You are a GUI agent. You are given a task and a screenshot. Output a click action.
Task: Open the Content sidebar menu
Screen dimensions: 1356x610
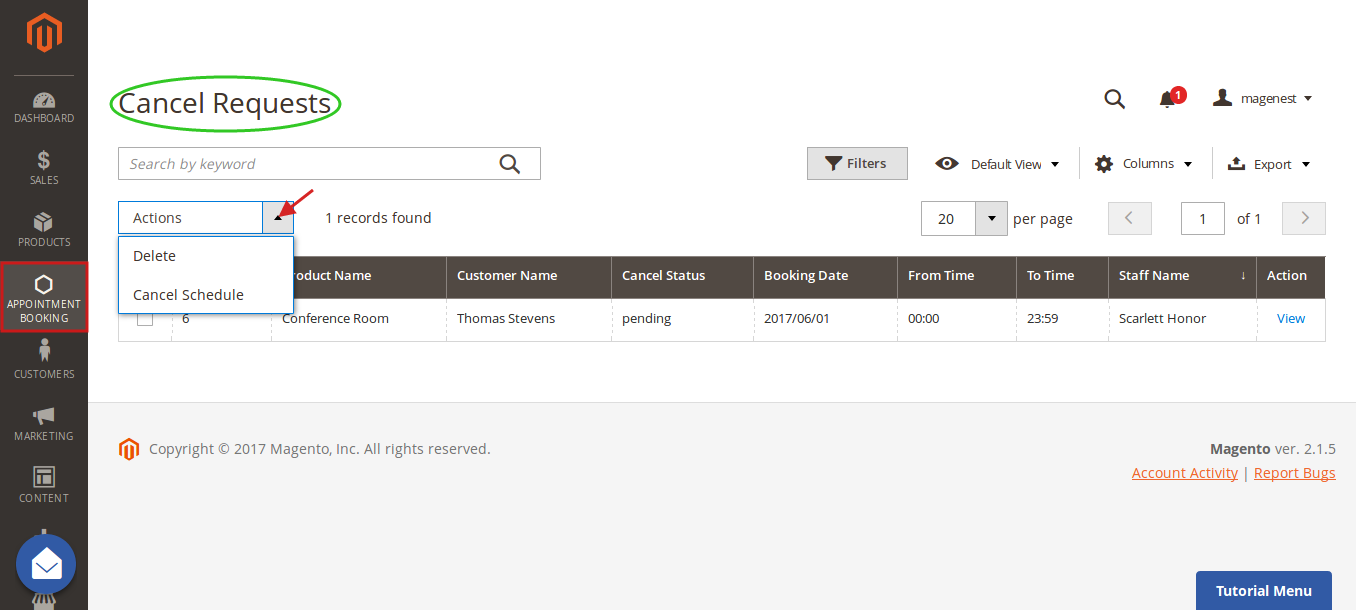pyautogui.click(x=44, y=485)
